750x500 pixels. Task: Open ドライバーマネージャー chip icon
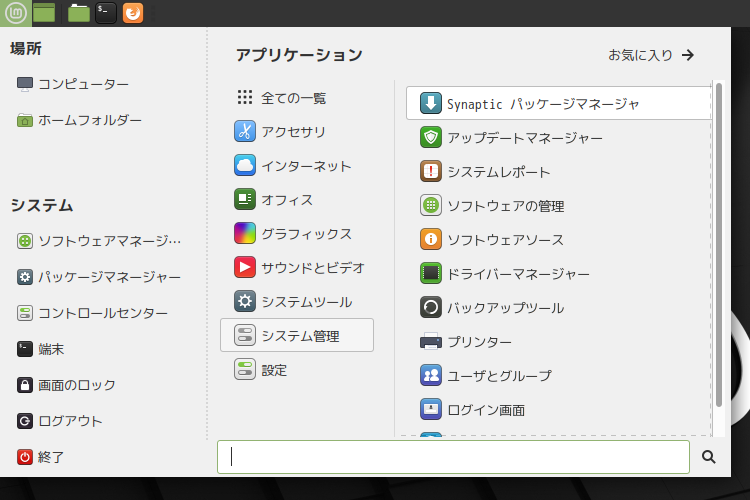[x=430, y=273]
